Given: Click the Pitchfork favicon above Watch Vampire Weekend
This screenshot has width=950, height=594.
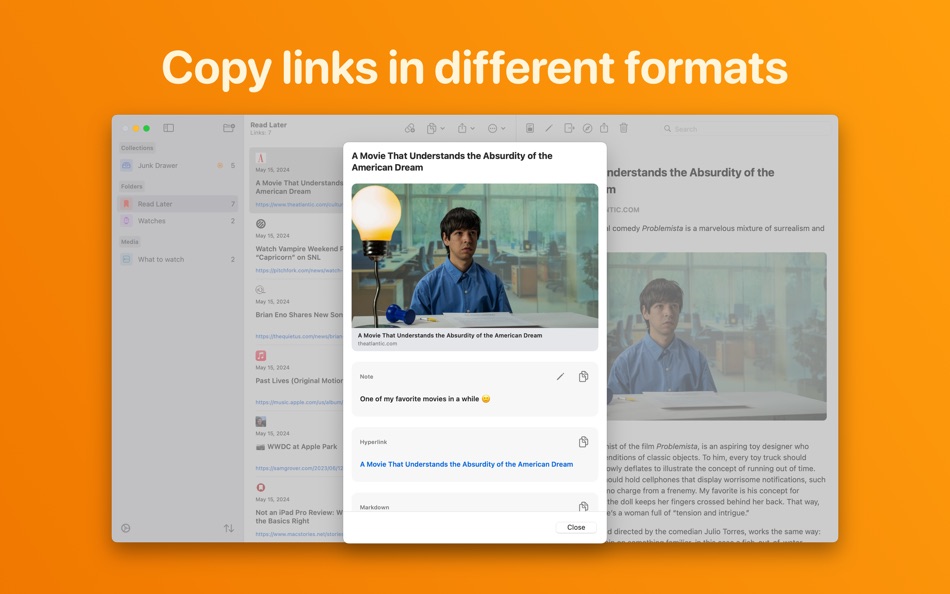Looking at the screenshot, I should coord(261,224).
